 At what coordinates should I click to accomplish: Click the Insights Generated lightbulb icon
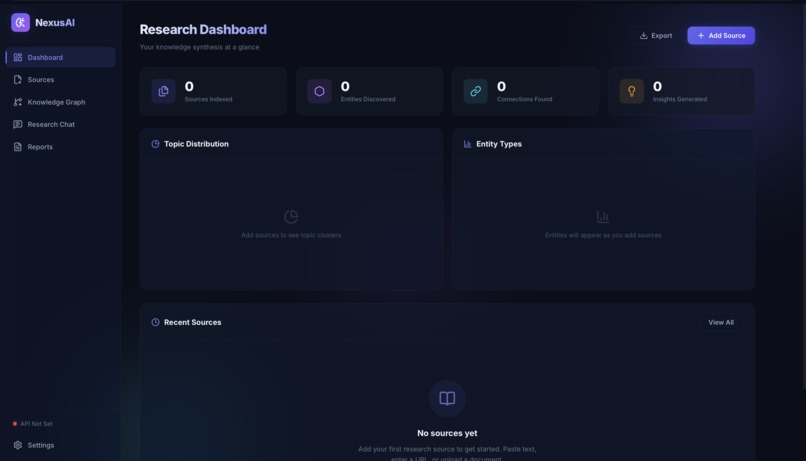[x=631, y=91]
